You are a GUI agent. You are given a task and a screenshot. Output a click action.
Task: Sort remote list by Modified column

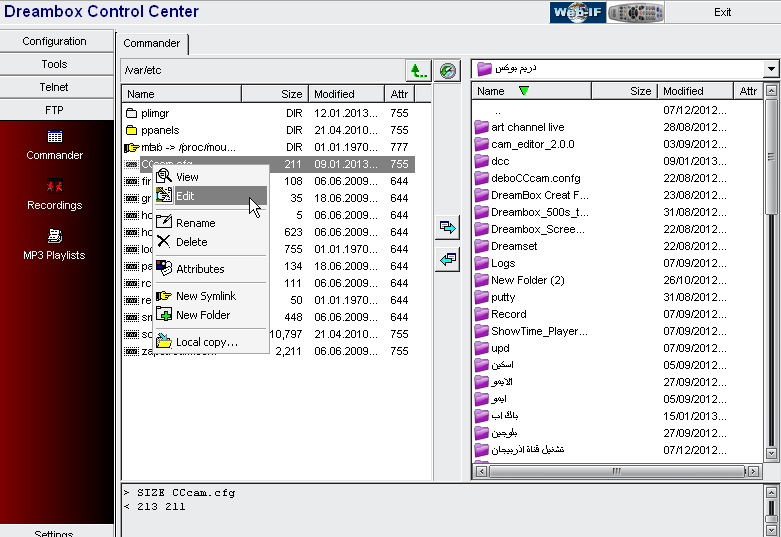point(346,94)
